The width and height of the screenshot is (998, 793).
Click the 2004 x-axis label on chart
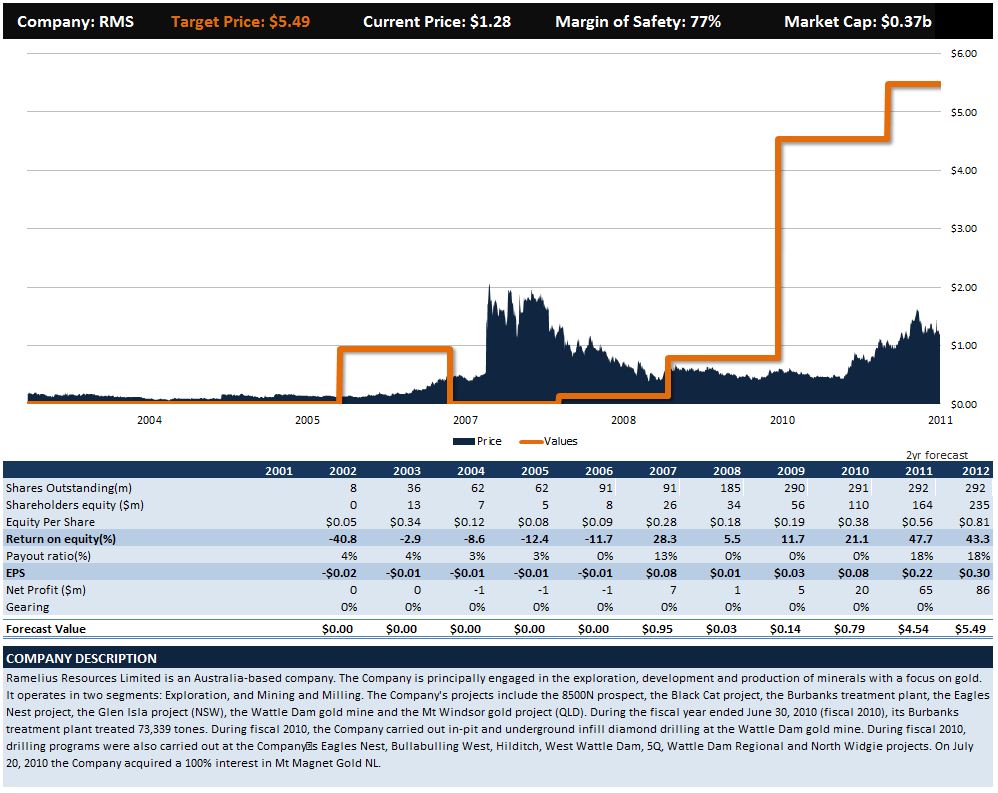(x=150, y=420)
